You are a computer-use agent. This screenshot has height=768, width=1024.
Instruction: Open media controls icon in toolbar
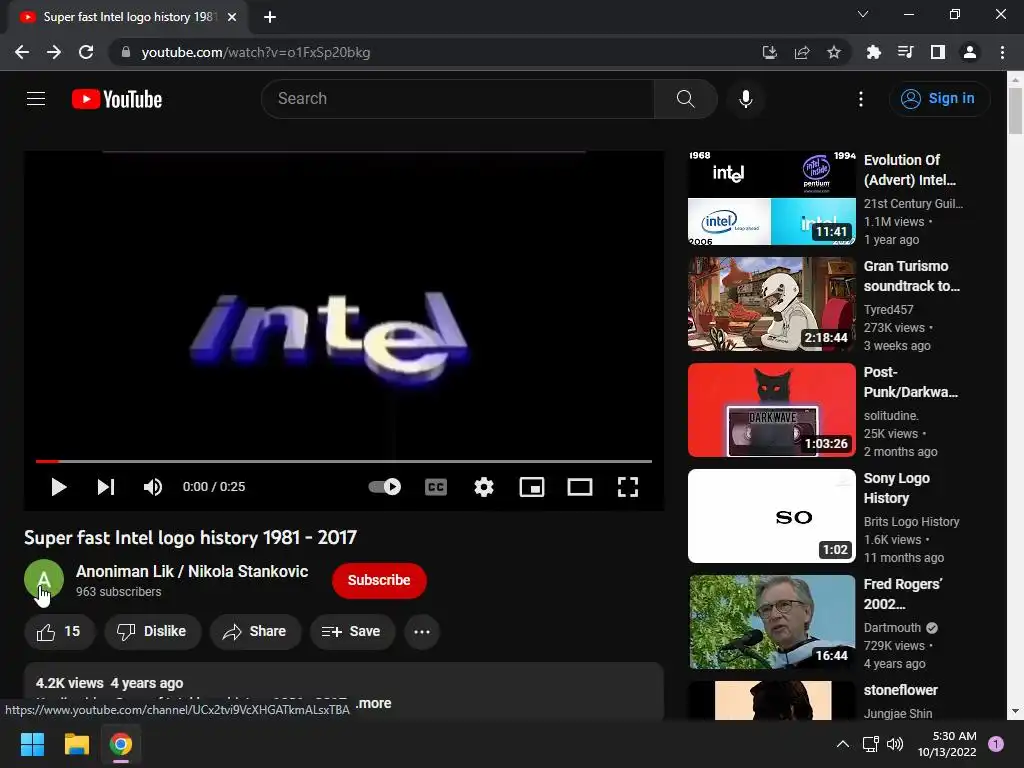pos(906,52)
